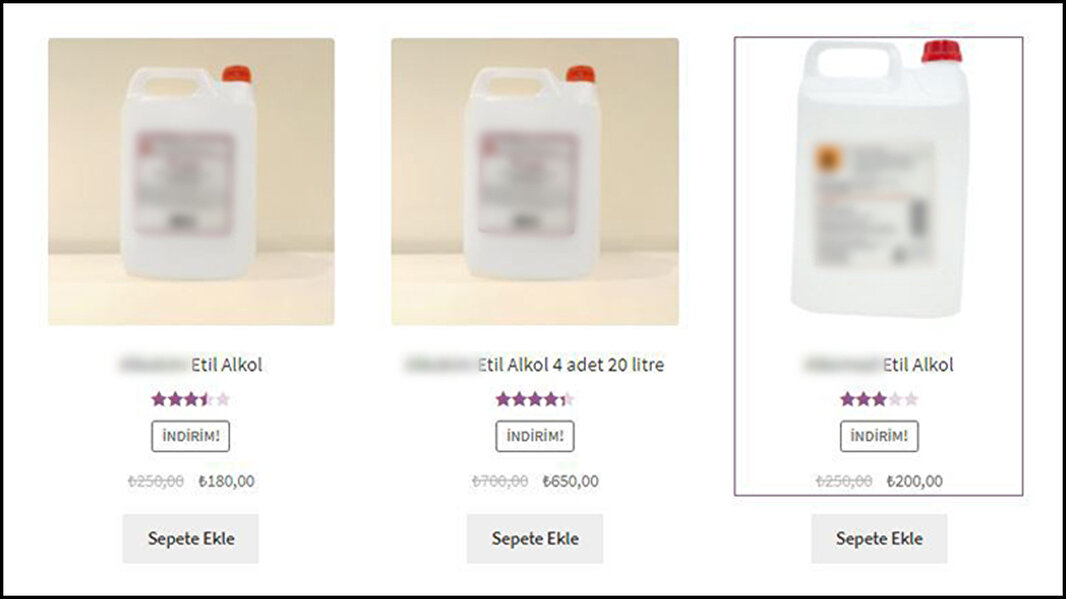Click the star rating of 20 litre product

[535, 399]
